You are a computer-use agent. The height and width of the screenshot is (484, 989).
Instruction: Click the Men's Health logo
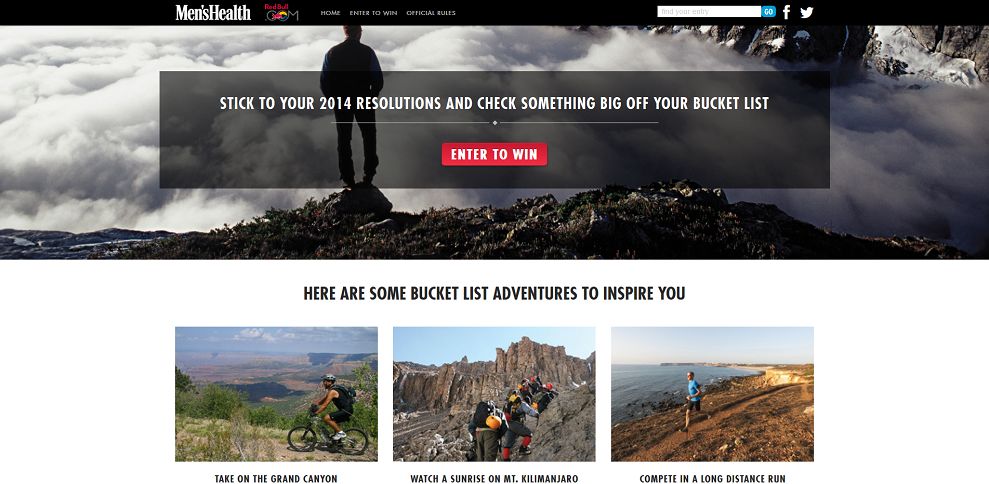(213, 13)
